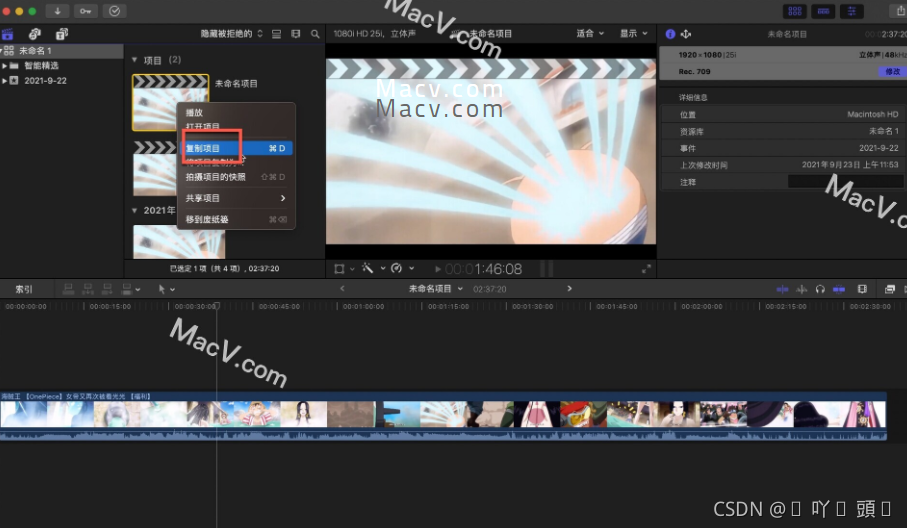Open the 显示 view dropdown
The width and height of the screenshot is (907, 528).
[x=634, y=34]
